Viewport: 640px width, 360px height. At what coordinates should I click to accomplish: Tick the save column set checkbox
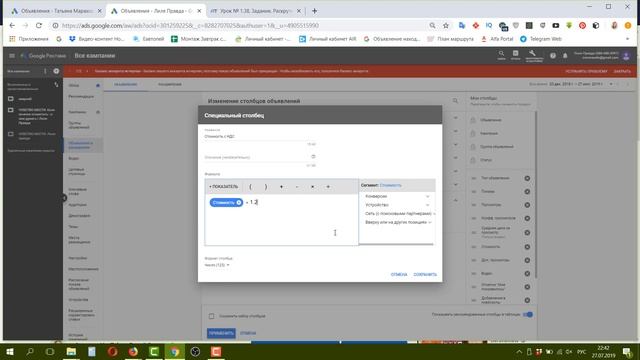coord(211,316)
